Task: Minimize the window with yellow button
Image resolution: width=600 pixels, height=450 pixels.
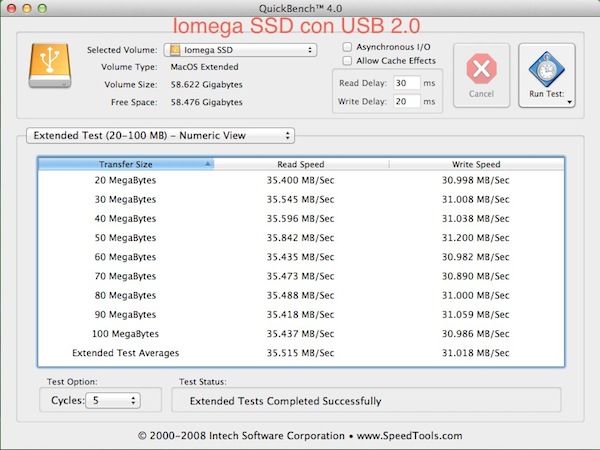Action: (27, 8)
